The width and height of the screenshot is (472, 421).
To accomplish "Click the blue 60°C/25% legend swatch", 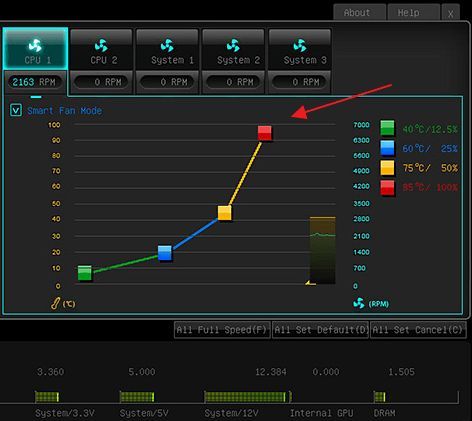I will coord(387,148).
